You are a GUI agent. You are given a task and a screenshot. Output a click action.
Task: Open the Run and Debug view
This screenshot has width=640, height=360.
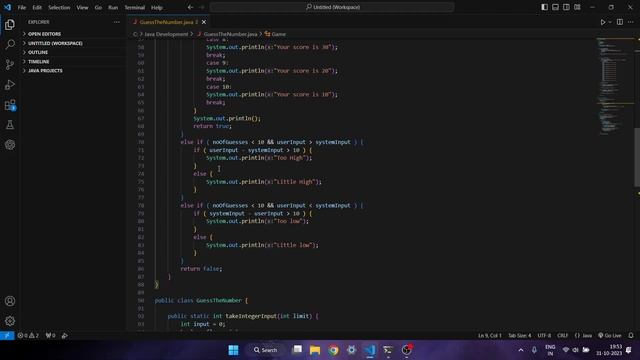point(10,84)
